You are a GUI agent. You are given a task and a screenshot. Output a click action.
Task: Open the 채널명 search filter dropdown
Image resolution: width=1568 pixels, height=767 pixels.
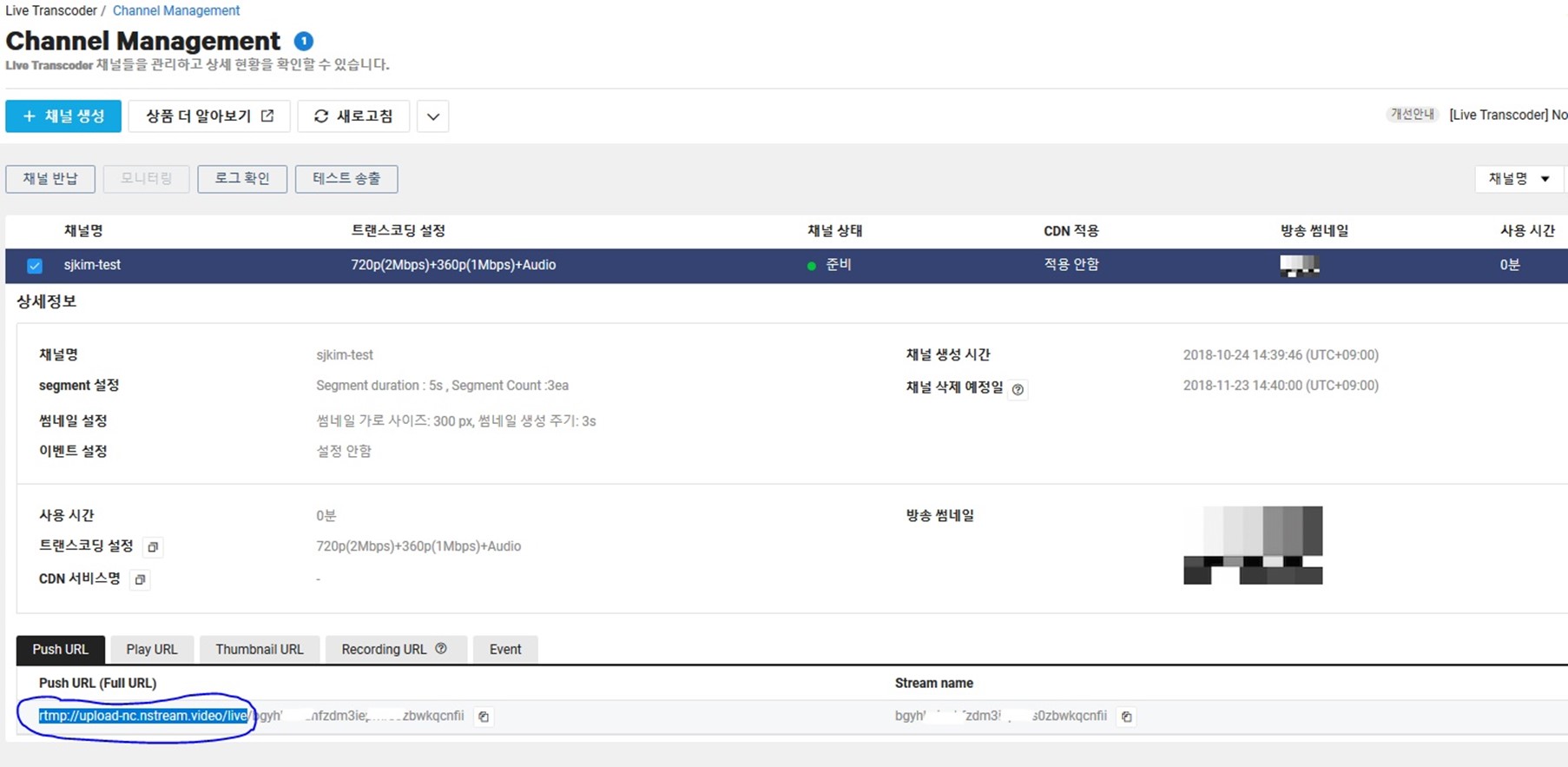1519,179
